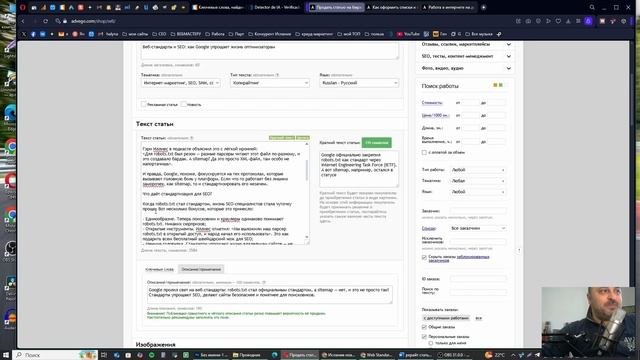The width and height of the screenshot is (640, 360).
Task: Click the heart bookmark icon in address bar
Action: pos(558,21)
